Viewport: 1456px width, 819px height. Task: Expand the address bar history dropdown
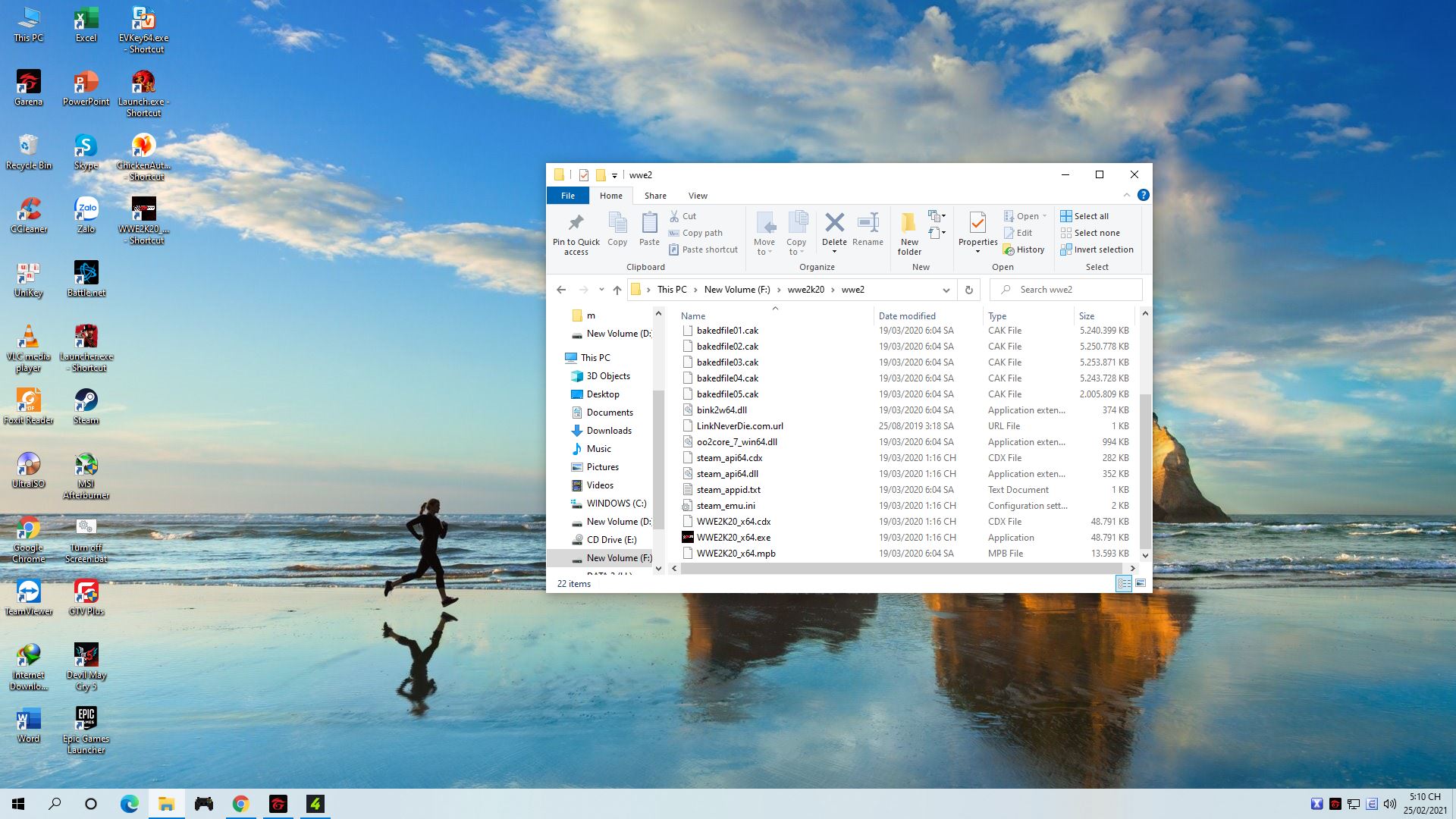click(x=946, y=290)
